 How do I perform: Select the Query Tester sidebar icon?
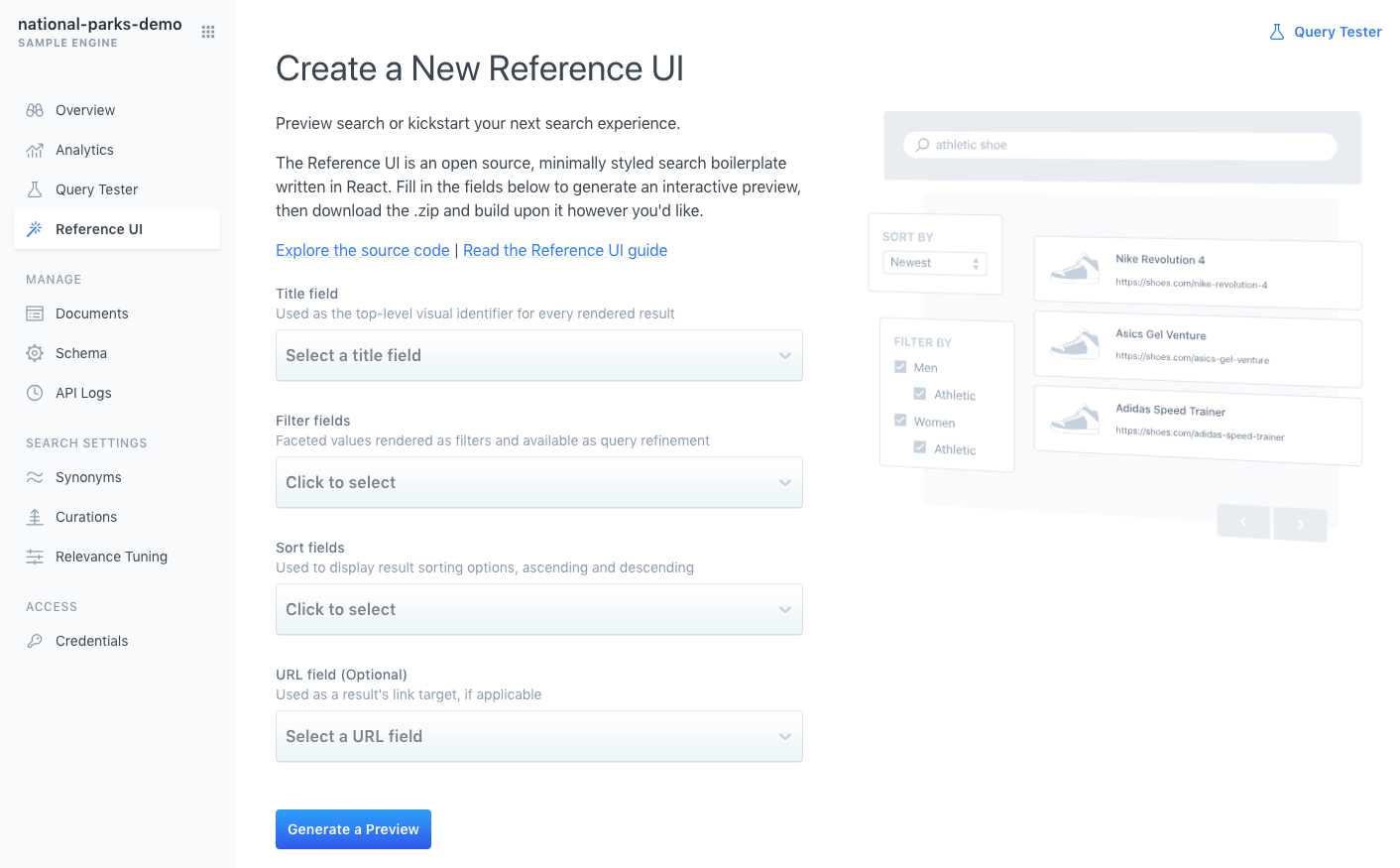(35, 188)
